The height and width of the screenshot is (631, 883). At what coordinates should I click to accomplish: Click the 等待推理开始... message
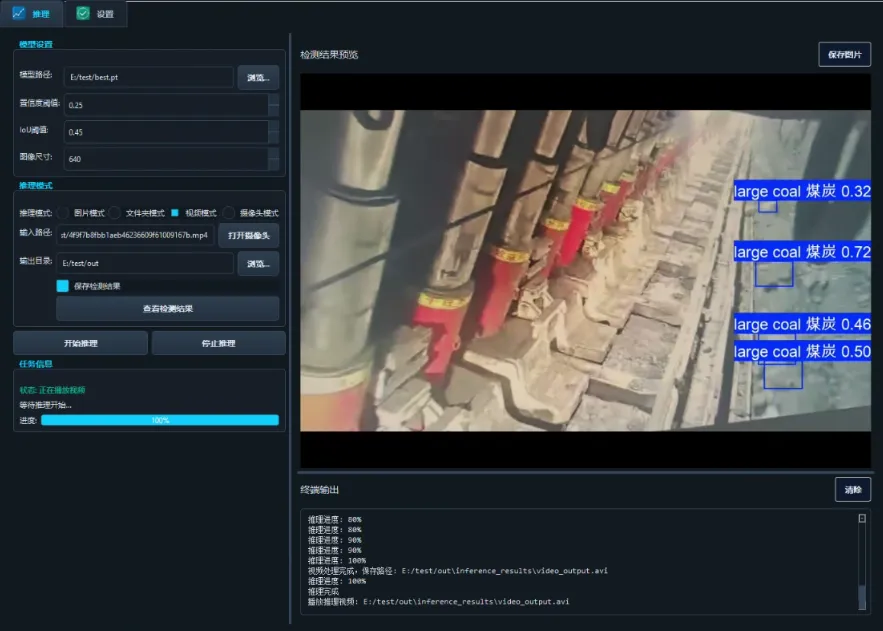[46, 405]
